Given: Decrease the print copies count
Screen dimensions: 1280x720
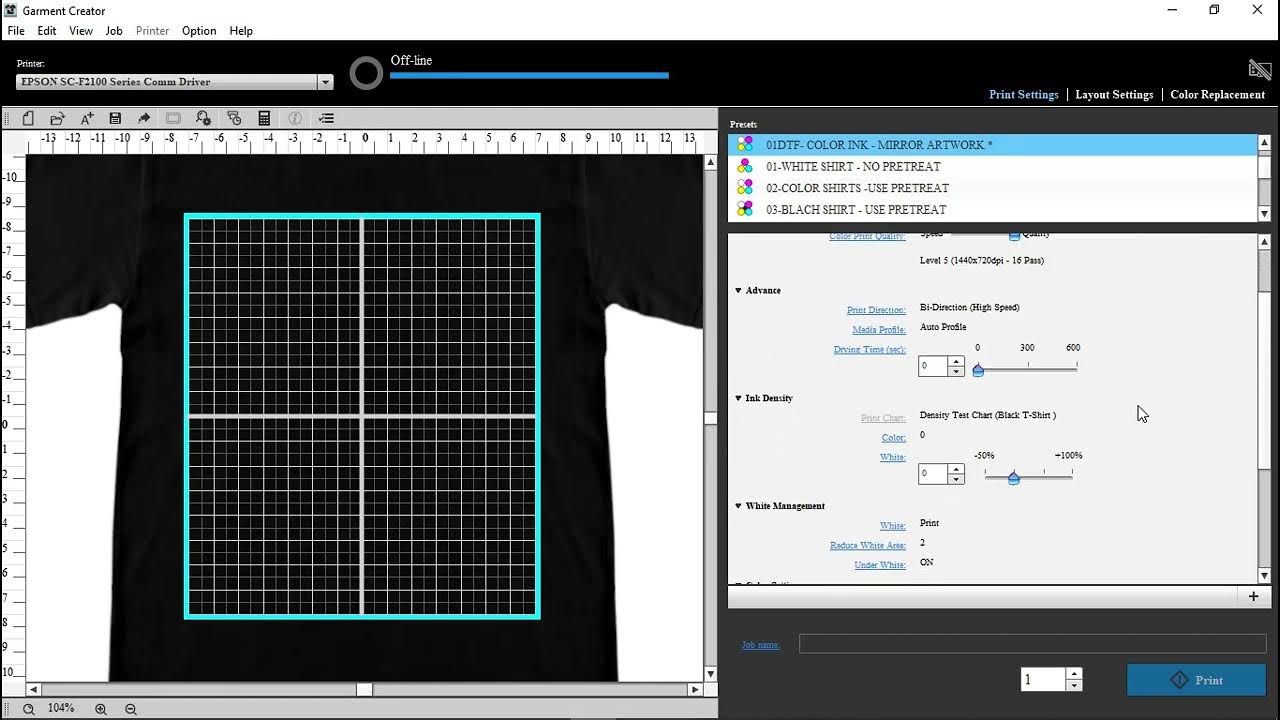Looking at the screenshot, I should 1074,686.
